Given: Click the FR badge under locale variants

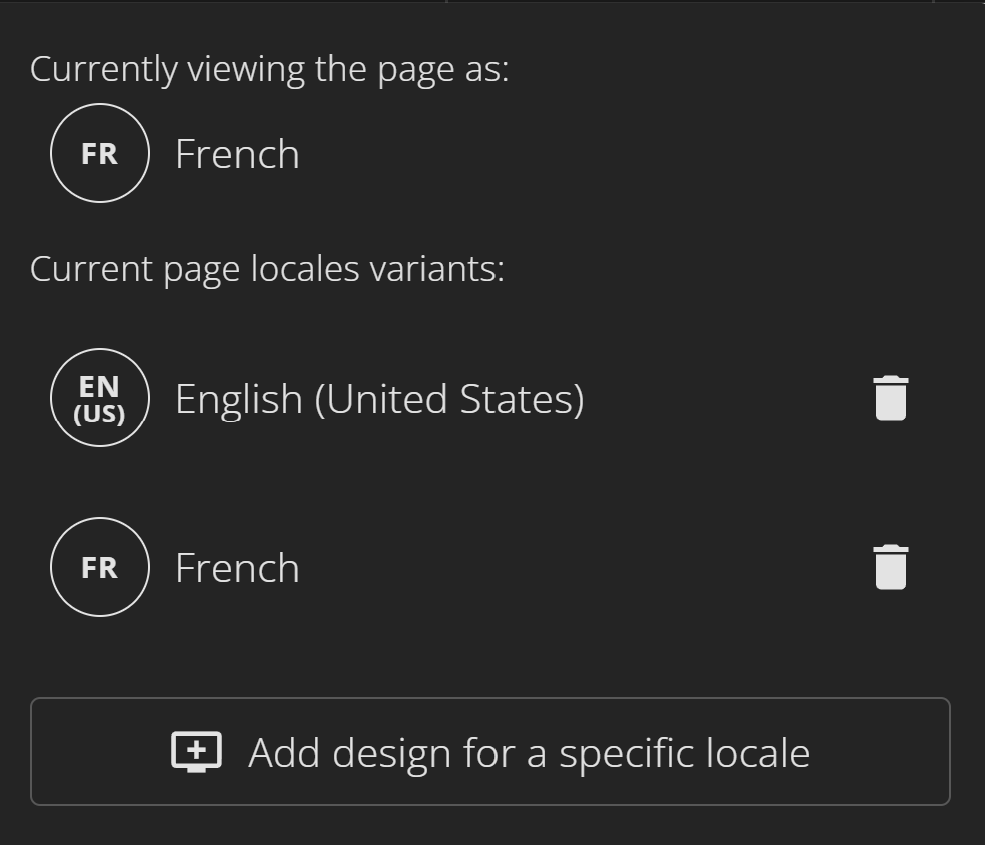Looking at the screenshot, I should tap(100, 567).
